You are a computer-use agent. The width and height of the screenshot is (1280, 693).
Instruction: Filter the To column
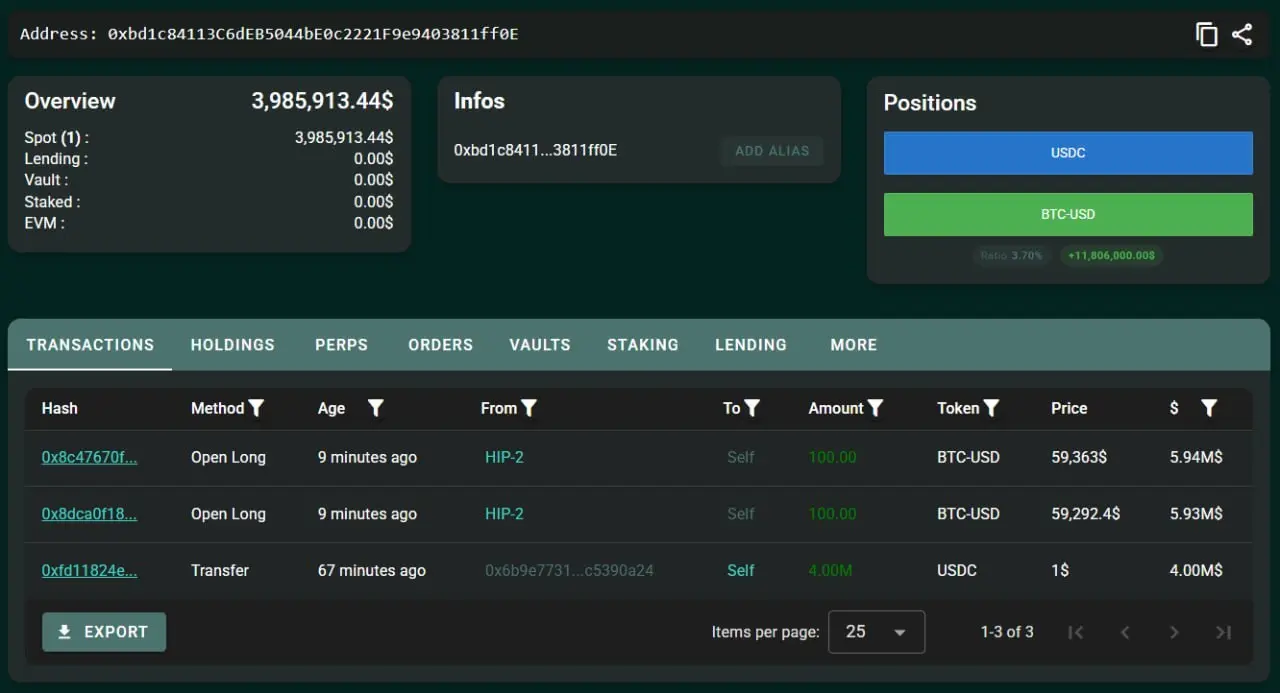(x=752, y=408)
